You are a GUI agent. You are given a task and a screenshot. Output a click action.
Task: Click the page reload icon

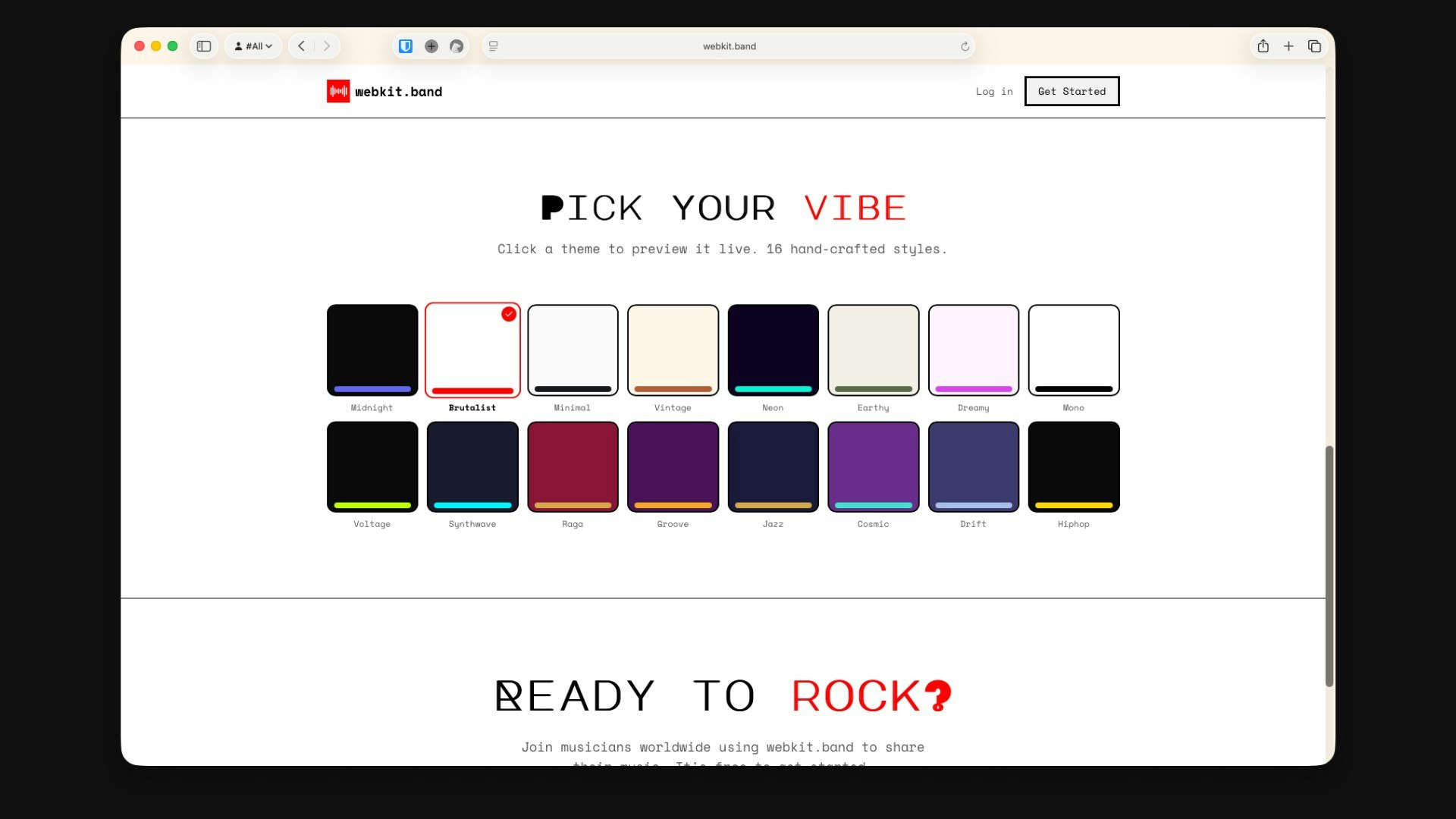(x=964, y=45)
